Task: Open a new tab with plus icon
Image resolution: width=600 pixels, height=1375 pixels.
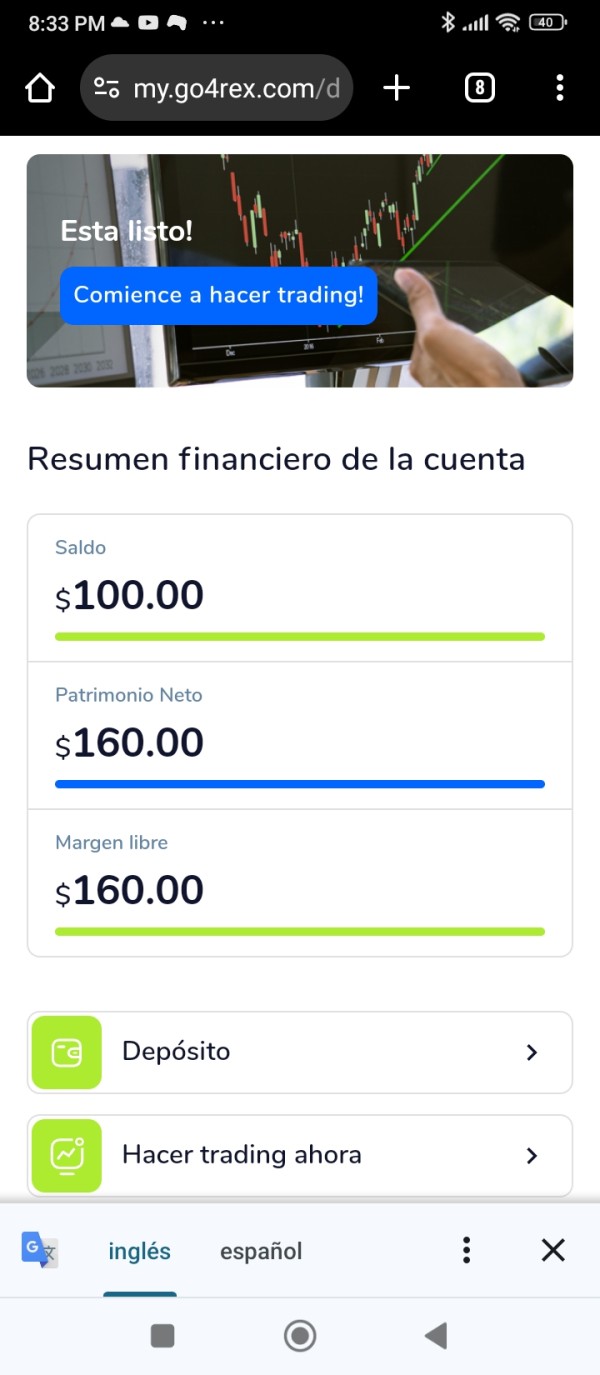Action: 397,89
